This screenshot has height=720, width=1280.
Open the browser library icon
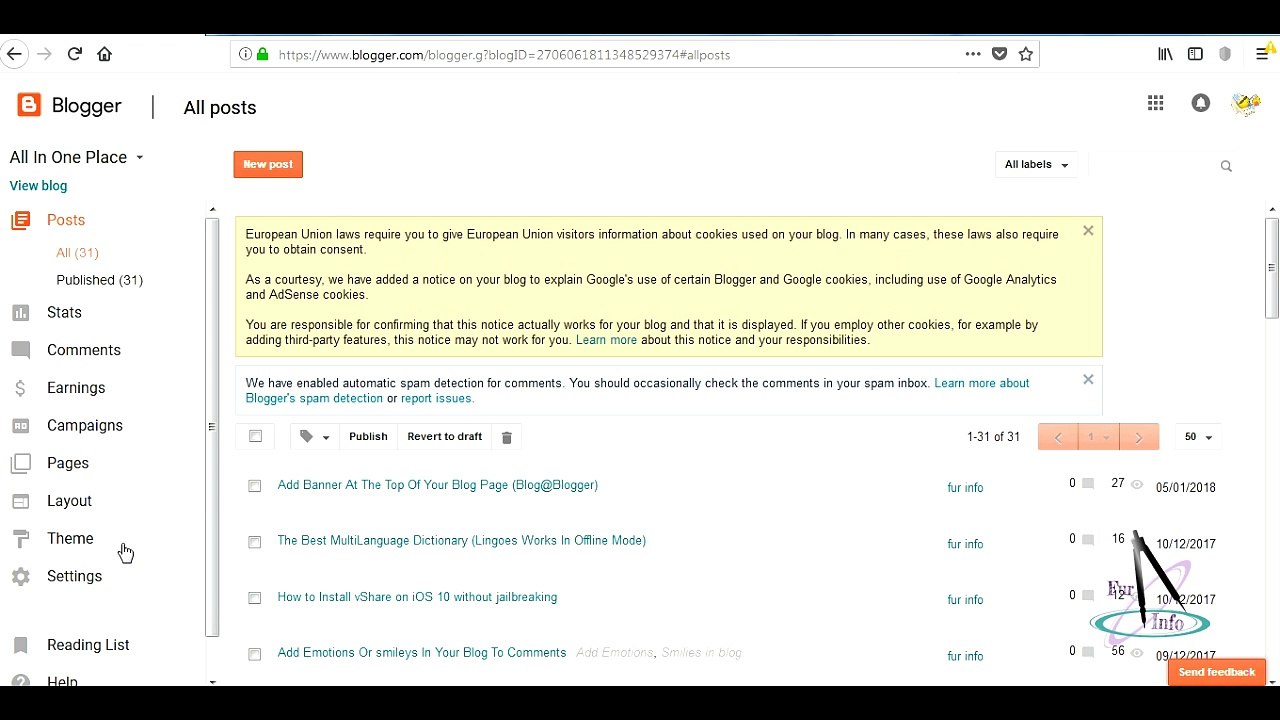coord(1165,54)
